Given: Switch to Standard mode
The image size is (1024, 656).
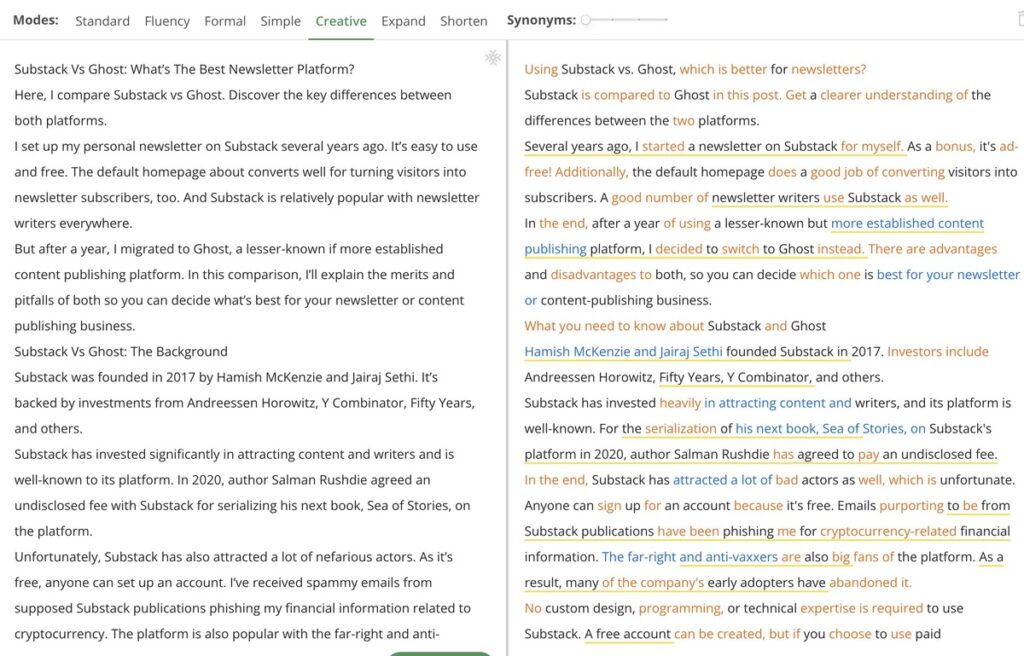Looking at the screenshot, I should click(x=102, y=21).
